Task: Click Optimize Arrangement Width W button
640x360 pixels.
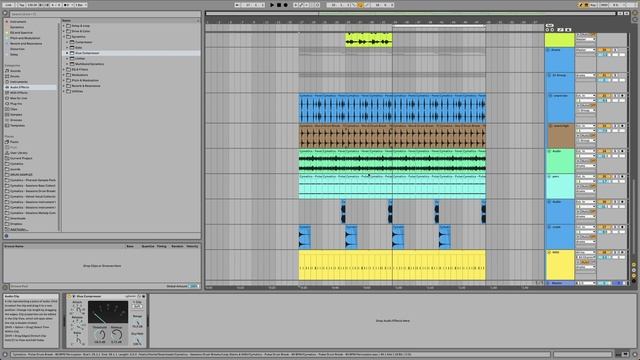Action: click(627, 13)
